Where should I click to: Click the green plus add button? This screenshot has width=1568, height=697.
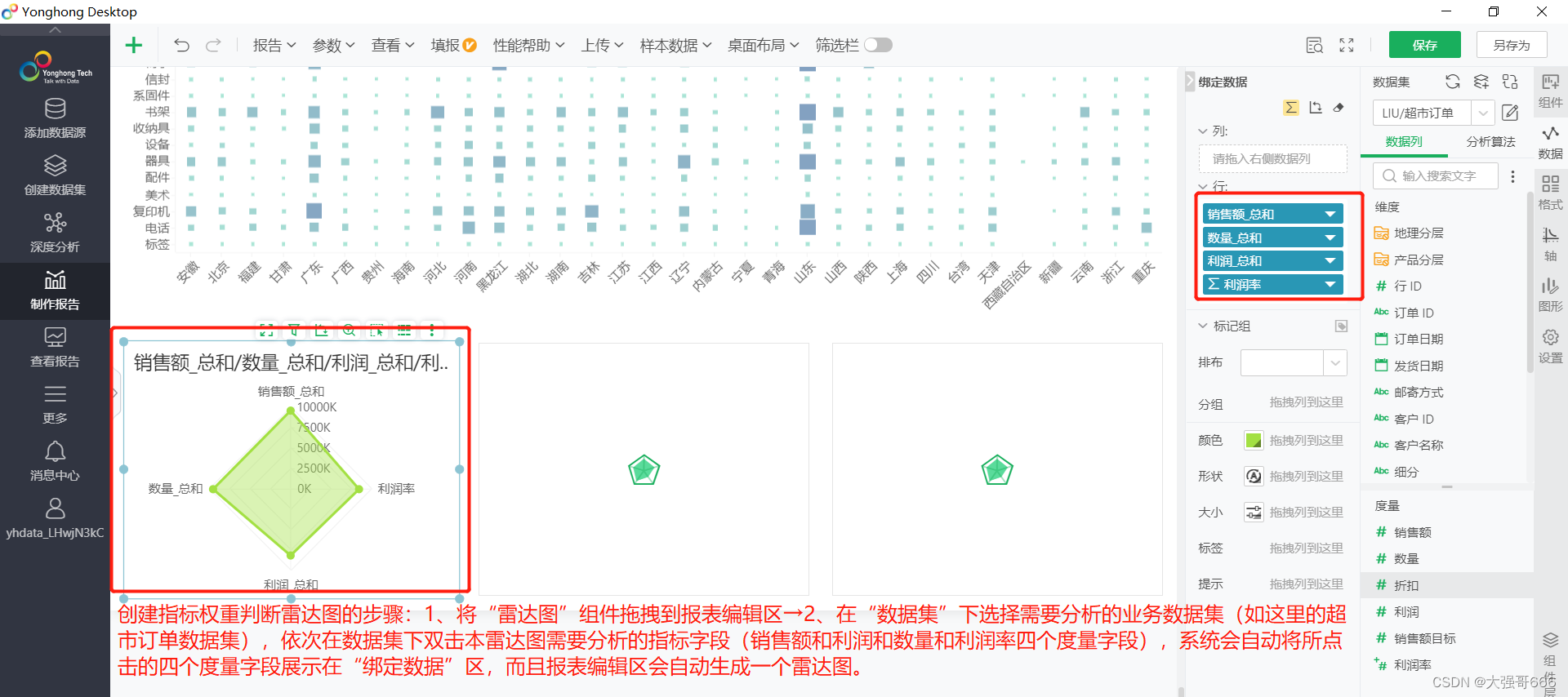click(x=134, y=45)
